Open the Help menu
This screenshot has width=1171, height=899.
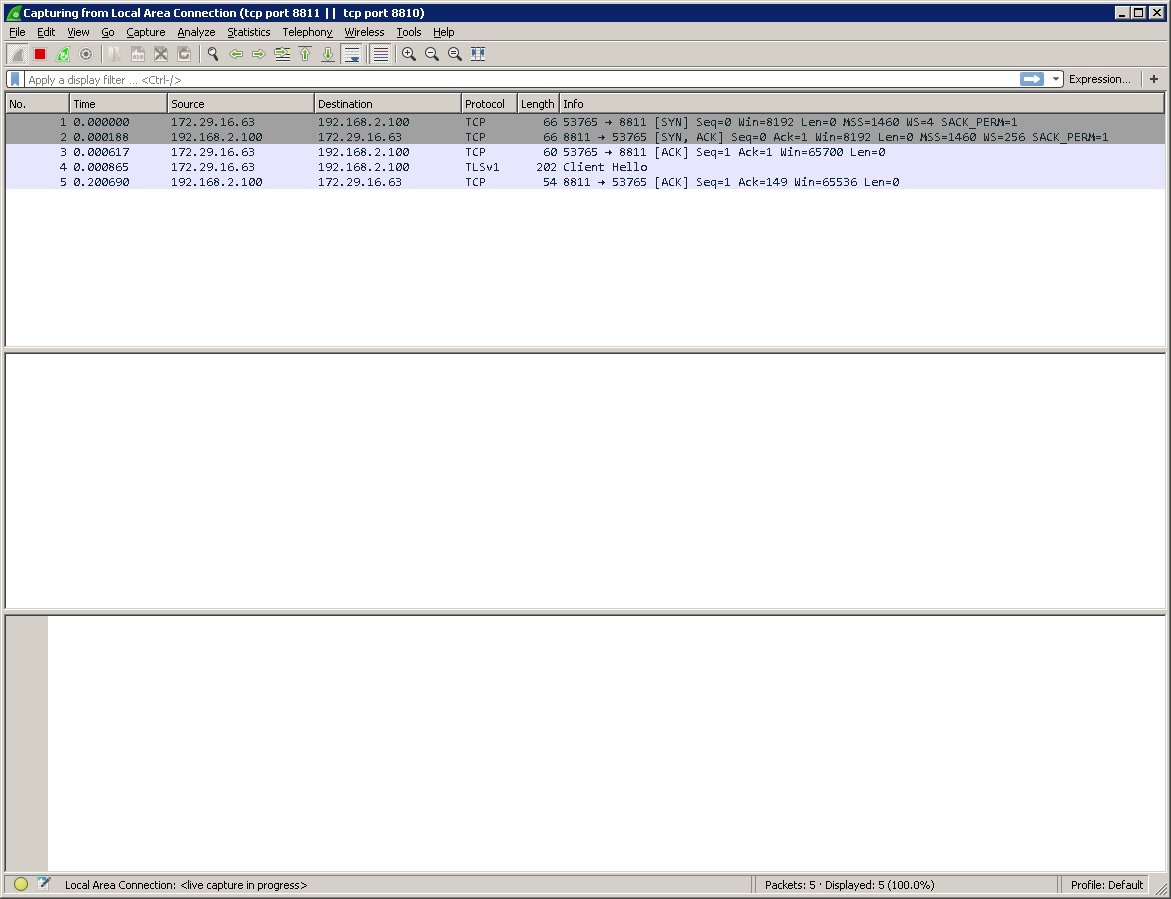coord(444,32)
